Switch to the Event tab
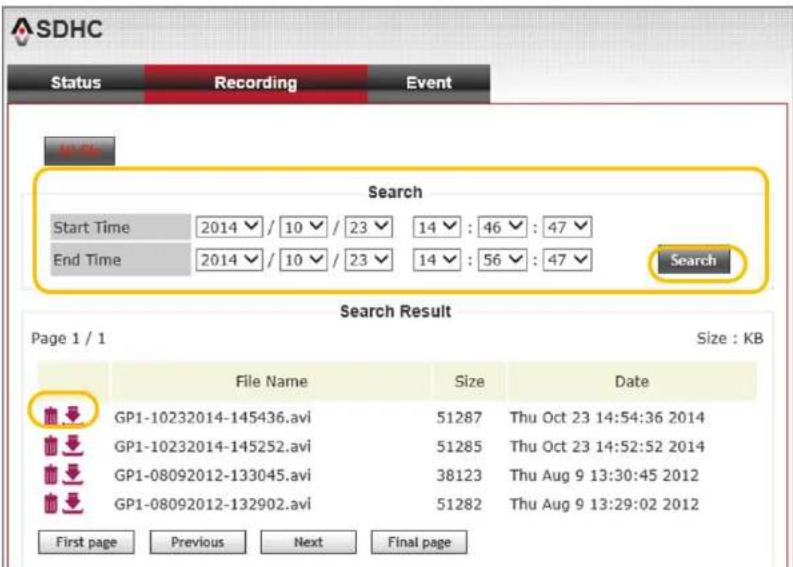The image size is (793, 567). click(x=429, y=83)
